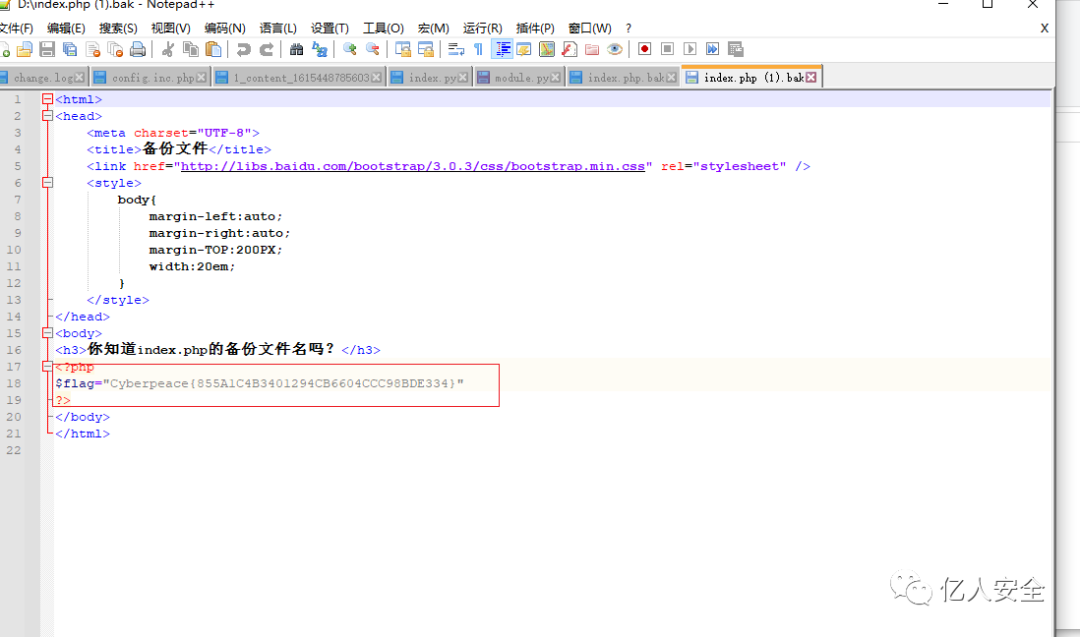Viewport: 1080px width, 637px height.
Task: Open Find with binoculars icon
Action: point(296,49)
